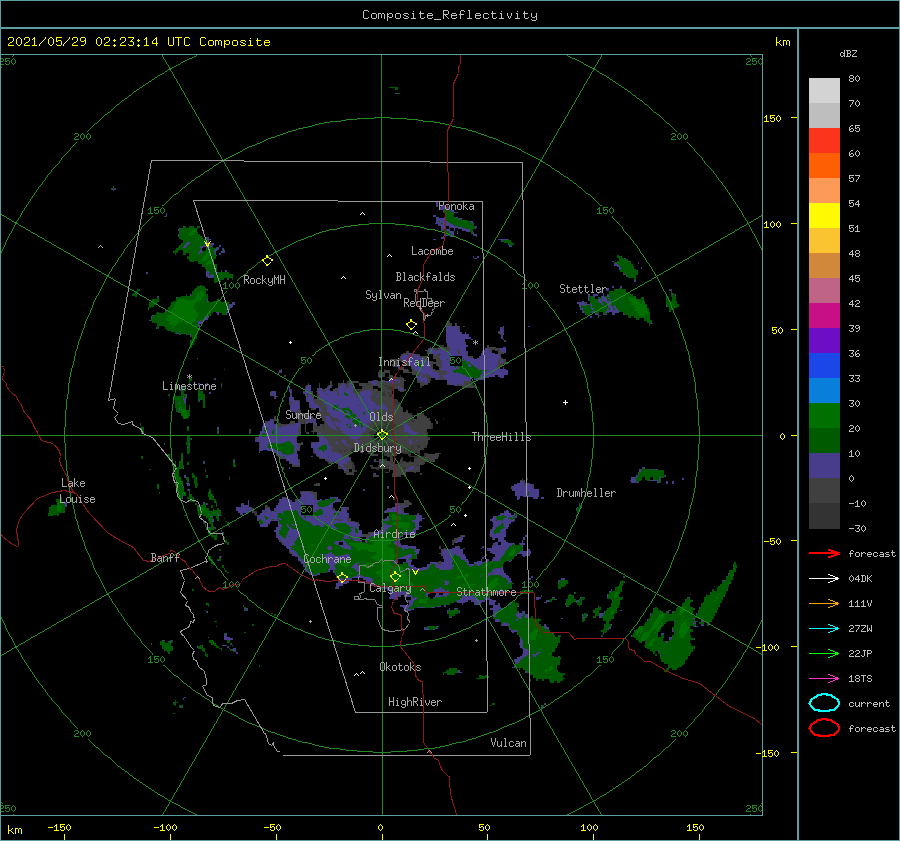900x841 pixels.
Task: Click the Lake Louise map label
Action: click(x=78, y=491)
